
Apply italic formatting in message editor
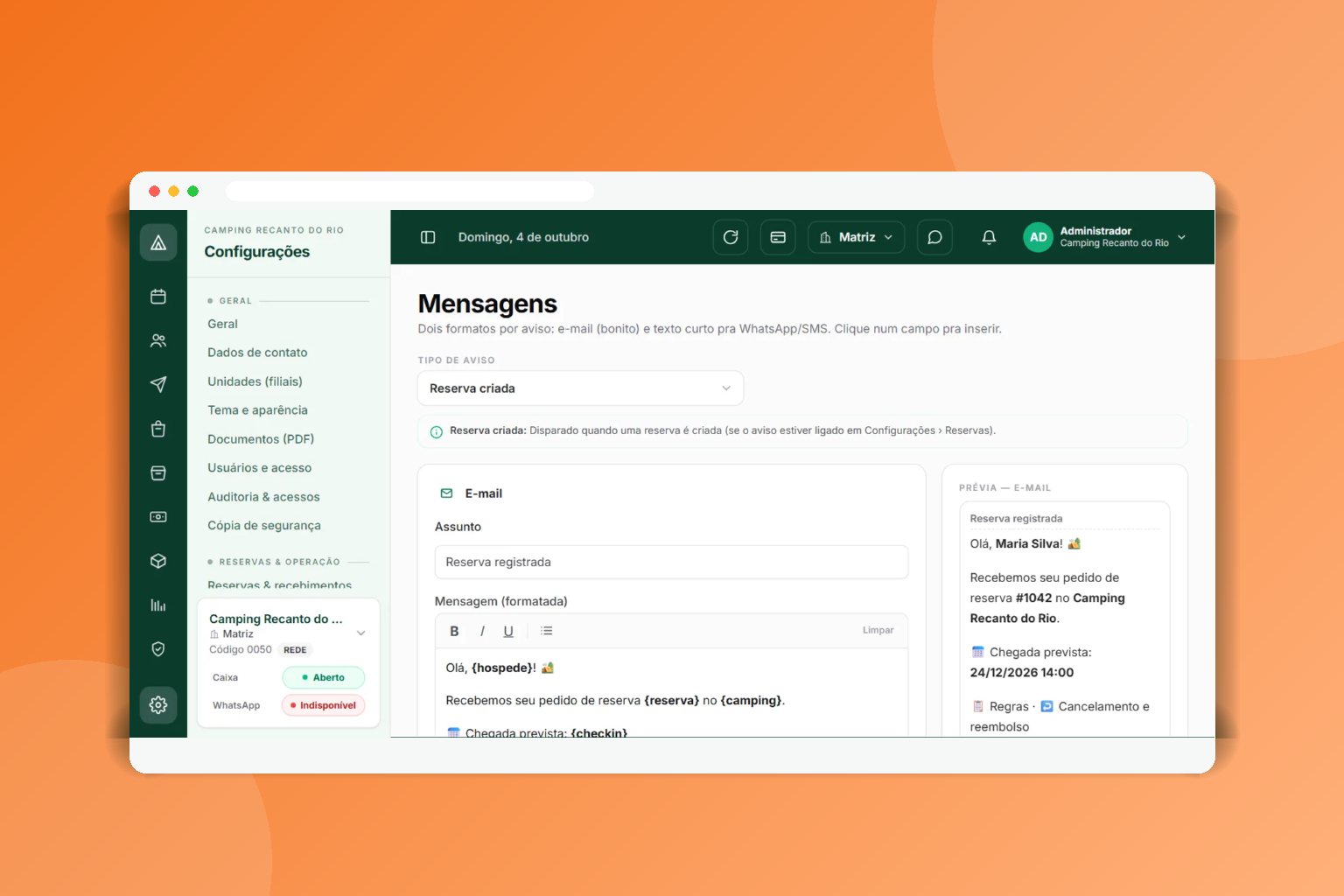click(482, 631)
